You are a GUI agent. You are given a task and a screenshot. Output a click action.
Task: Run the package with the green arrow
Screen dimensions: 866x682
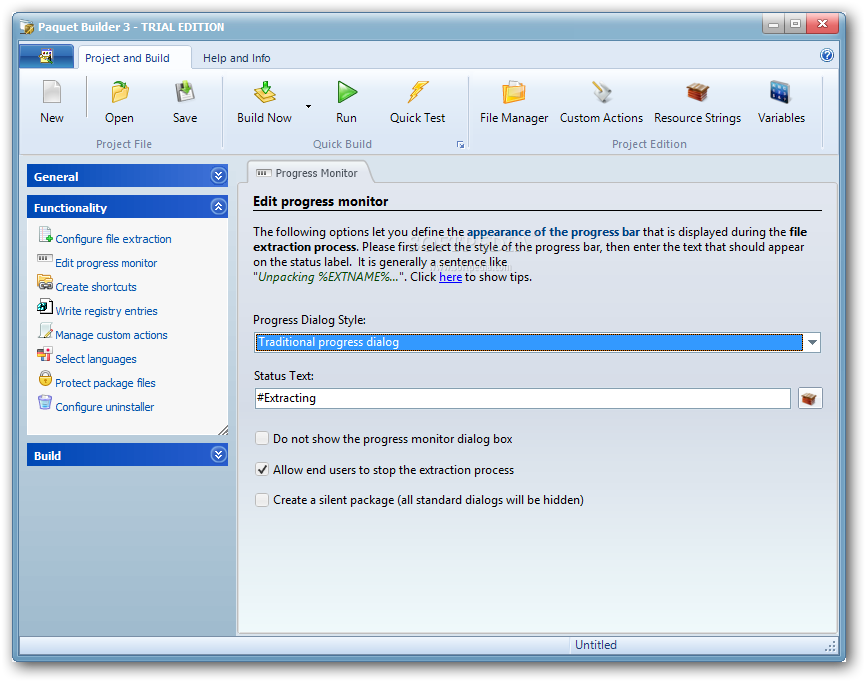[x=347, y=92]
